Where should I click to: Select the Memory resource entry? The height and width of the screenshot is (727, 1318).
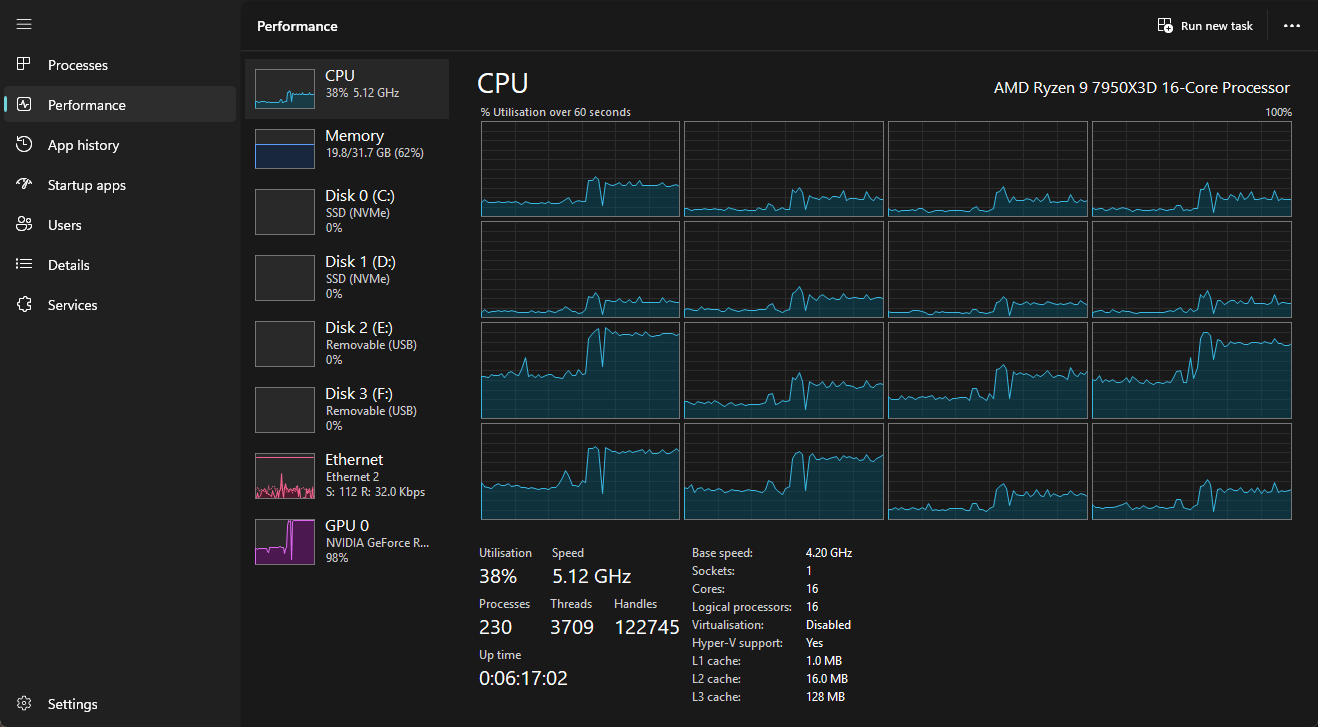click(346, 149)
